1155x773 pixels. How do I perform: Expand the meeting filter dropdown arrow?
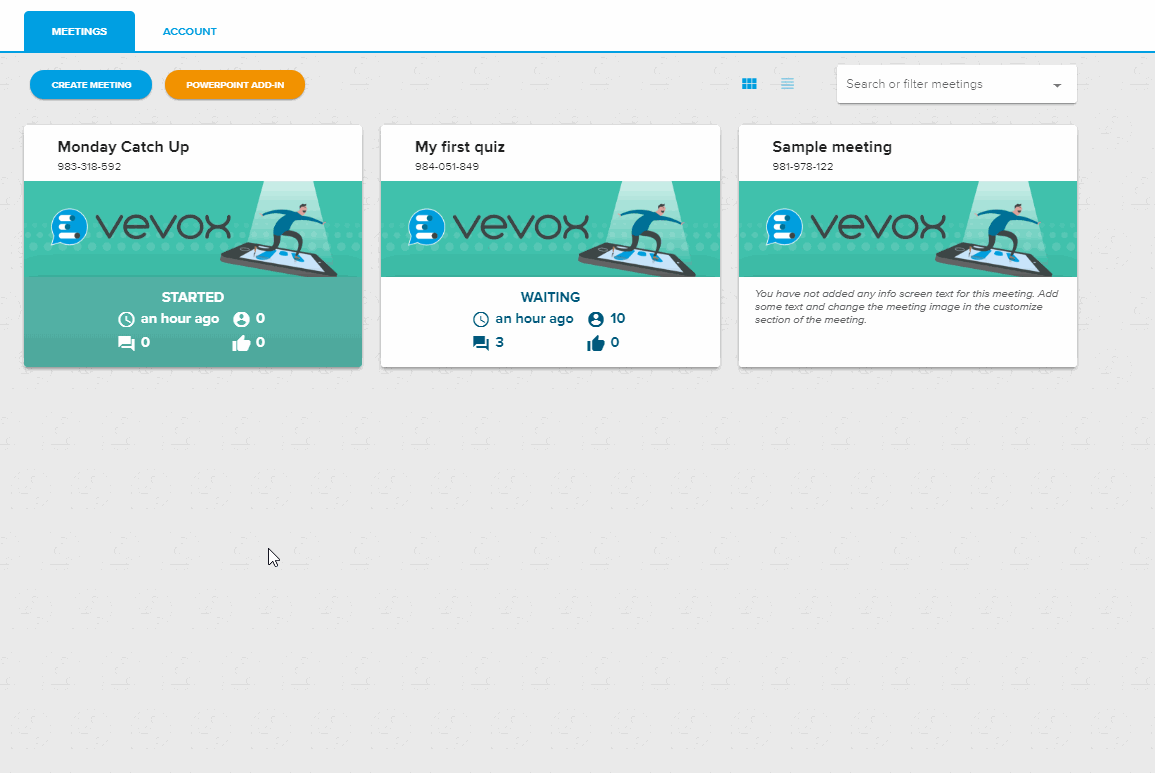point(1057,85)
